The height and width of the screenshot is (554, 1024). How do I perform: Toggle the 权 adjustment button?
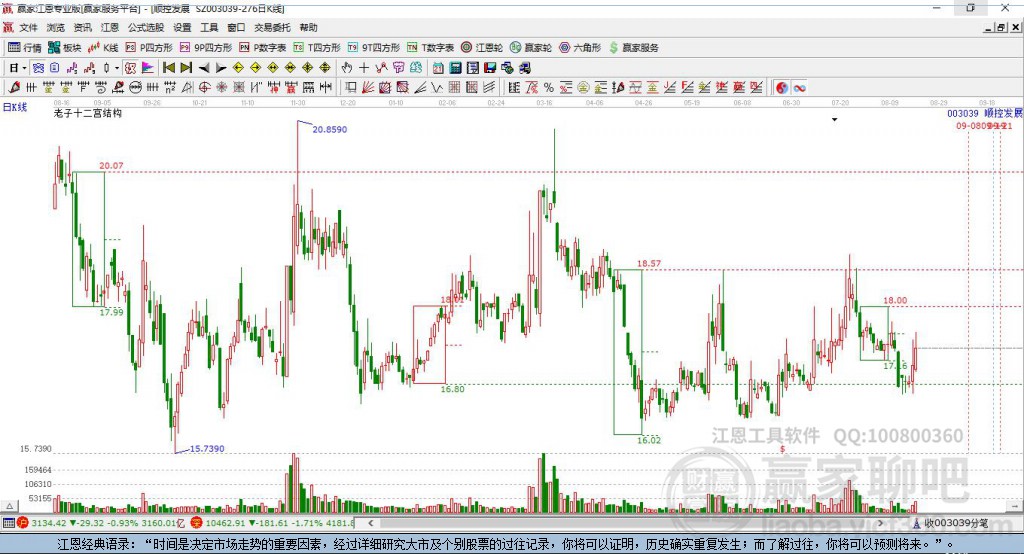(x=130, y=68)
